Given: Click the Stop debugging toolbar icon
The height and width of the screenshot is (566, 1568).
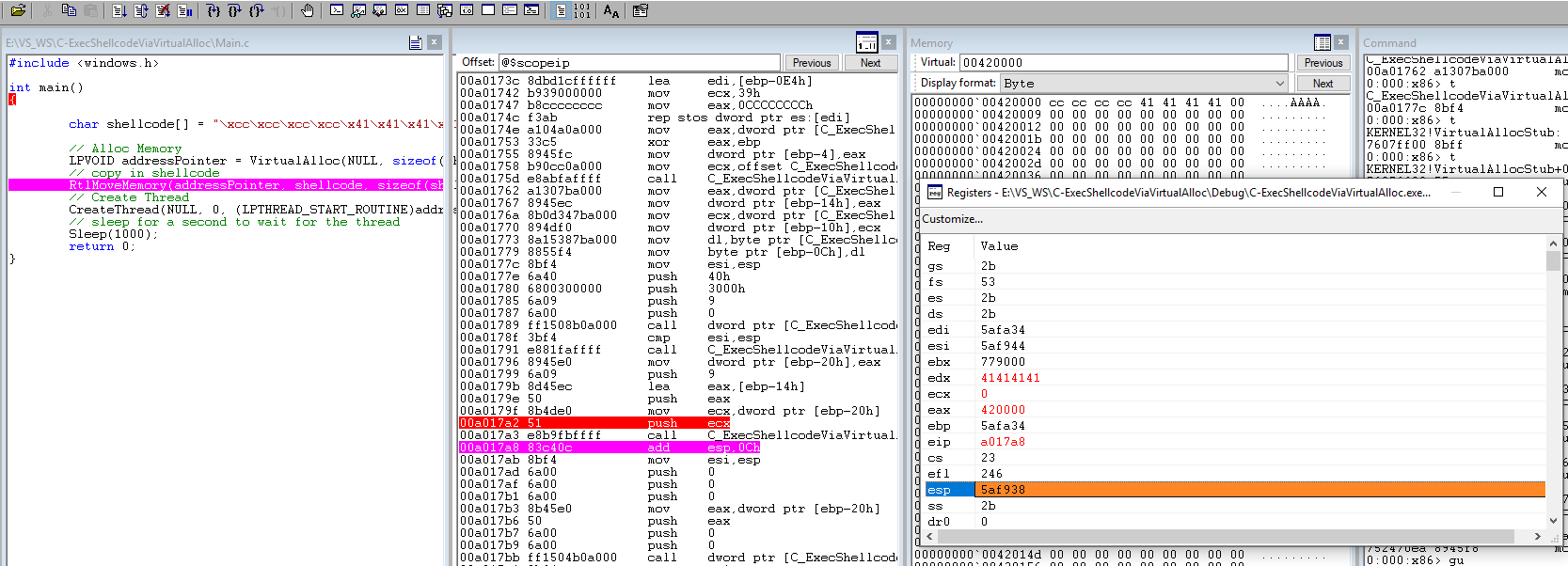Looking at the screenshot, I should (x=163, y=10).
